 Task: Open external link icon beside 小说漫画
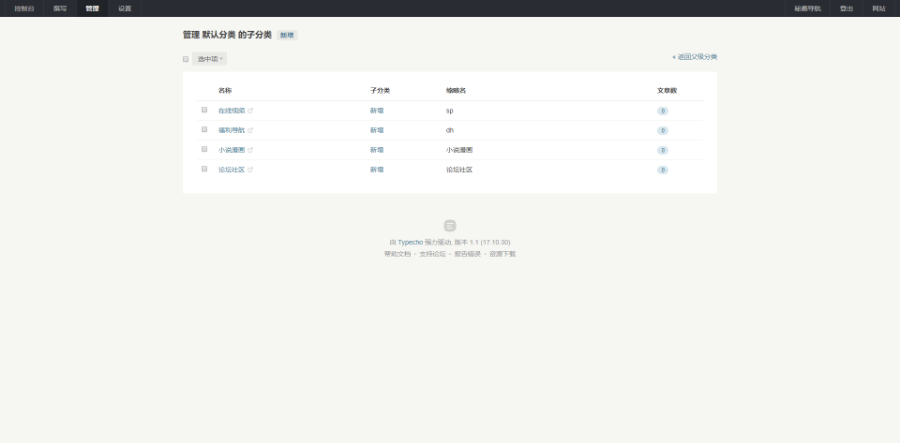click(250, 150)
